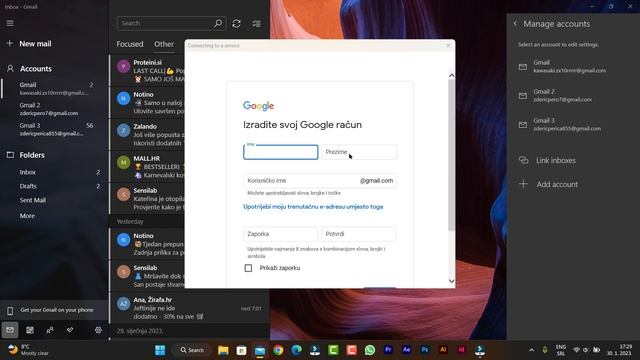Open Windows Start menu
Screen dimensions: 640x360
(x=160, y=350)
